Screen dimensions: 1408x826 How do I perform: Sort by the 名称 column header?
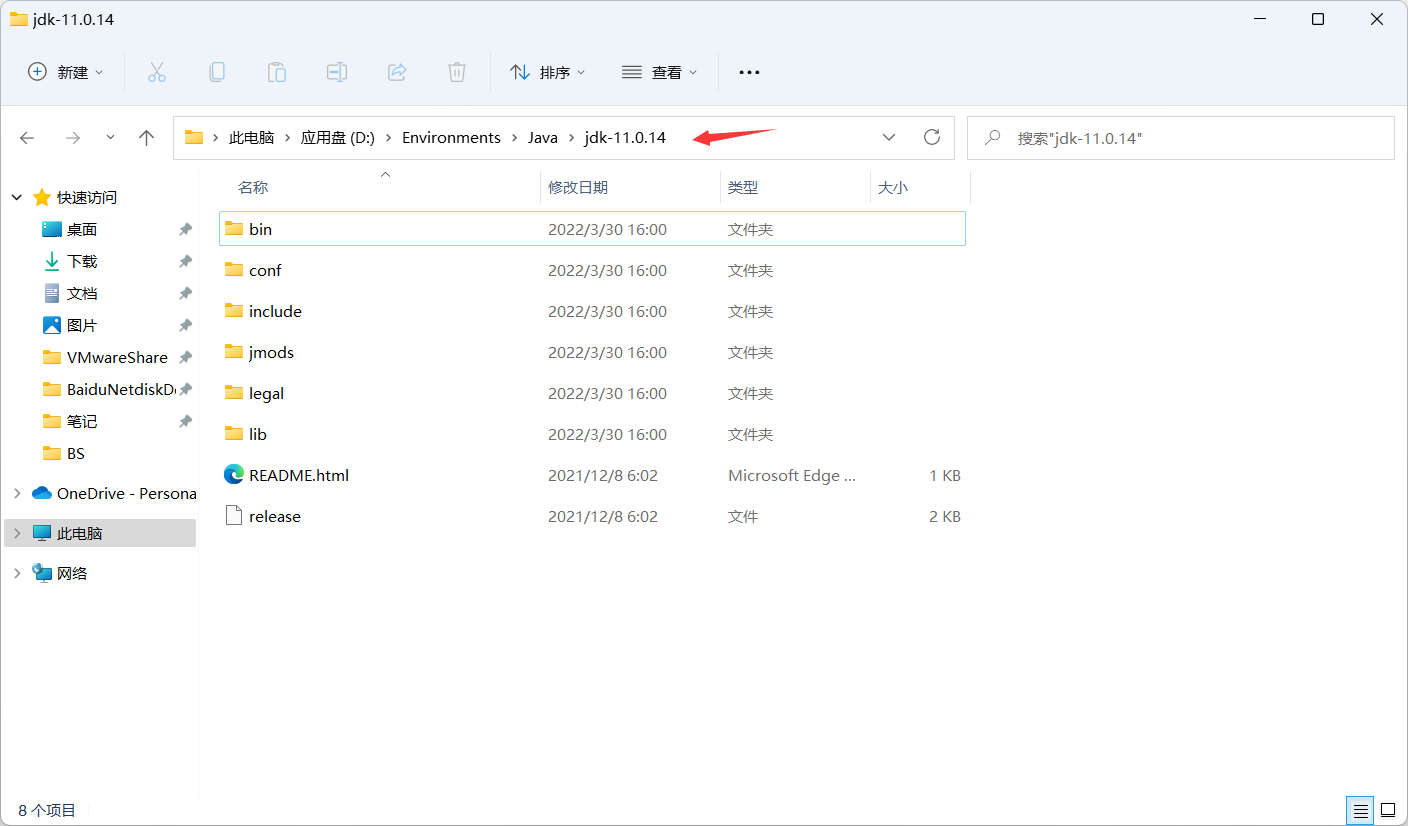[x=253, y=187]
